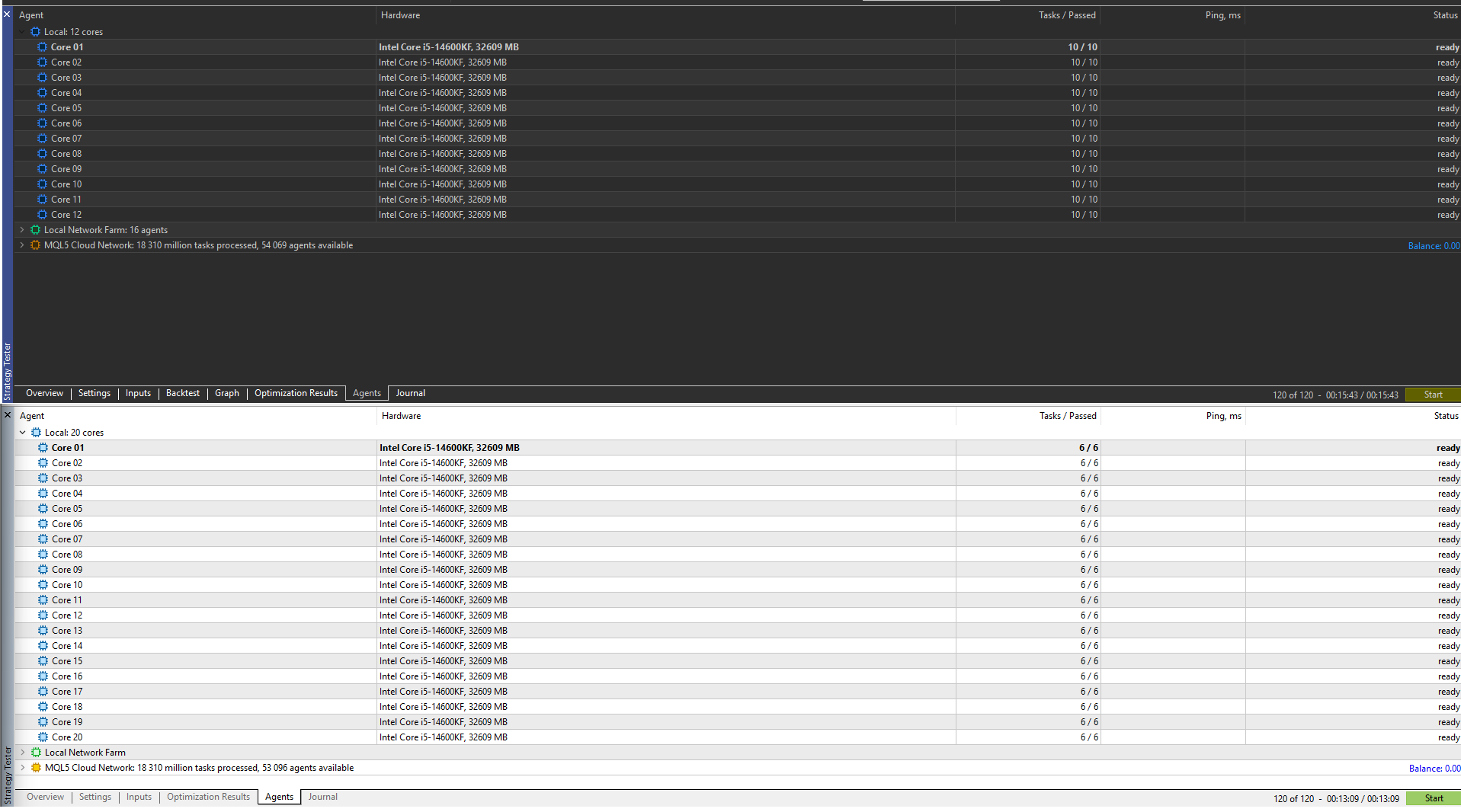Expand Local Network Farm 16 agents
The height and width of the screenshot is (812, 1461).
(x=22, y=230)
